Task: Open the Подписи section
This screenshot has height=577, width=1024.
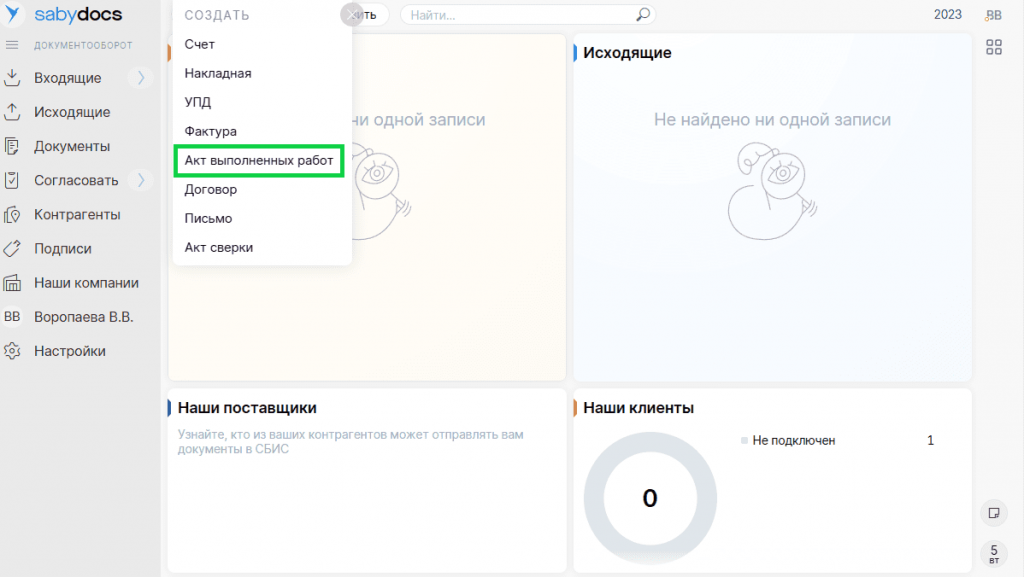Action: pos(62,249)
